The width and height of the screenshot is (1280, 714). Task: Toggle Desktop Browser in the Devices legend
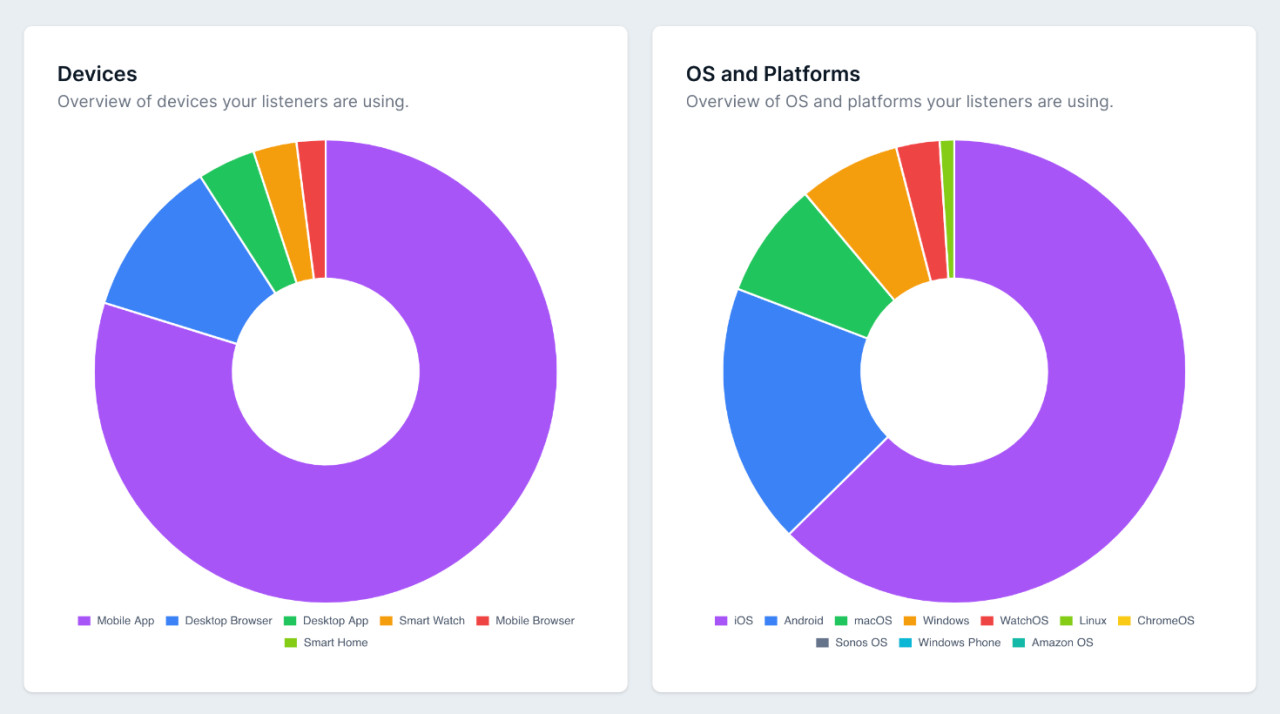pyautogui.click(x=218, y=621)
